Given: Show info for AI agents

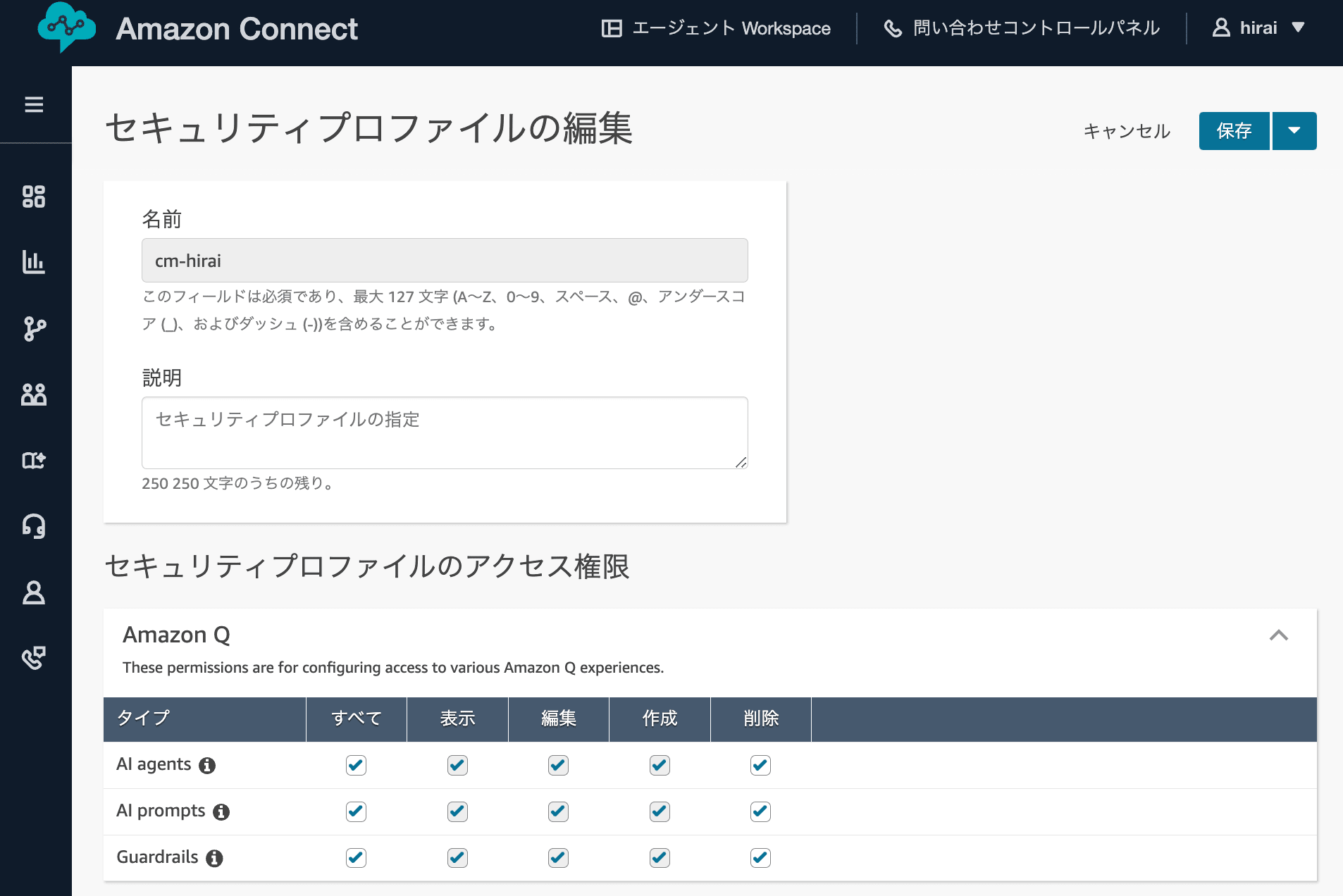Looking at the screenshot, I should 207,766.
